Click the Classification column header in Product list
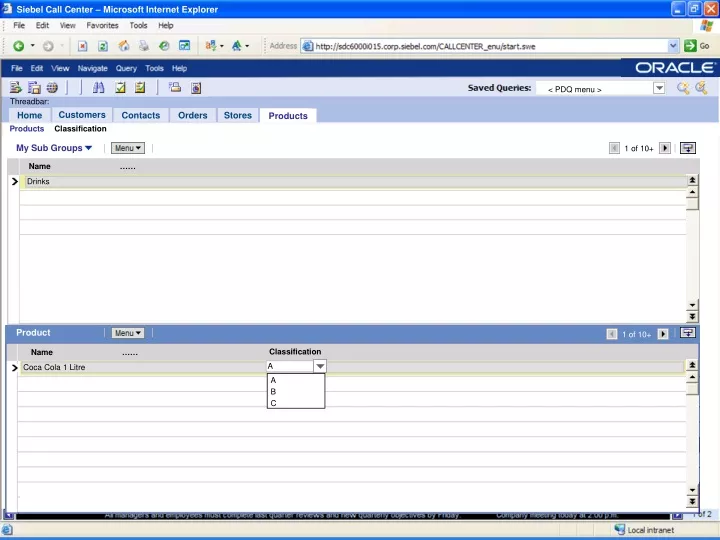The height and width of the screenshot is (540, 720). [x=295, y=352]
